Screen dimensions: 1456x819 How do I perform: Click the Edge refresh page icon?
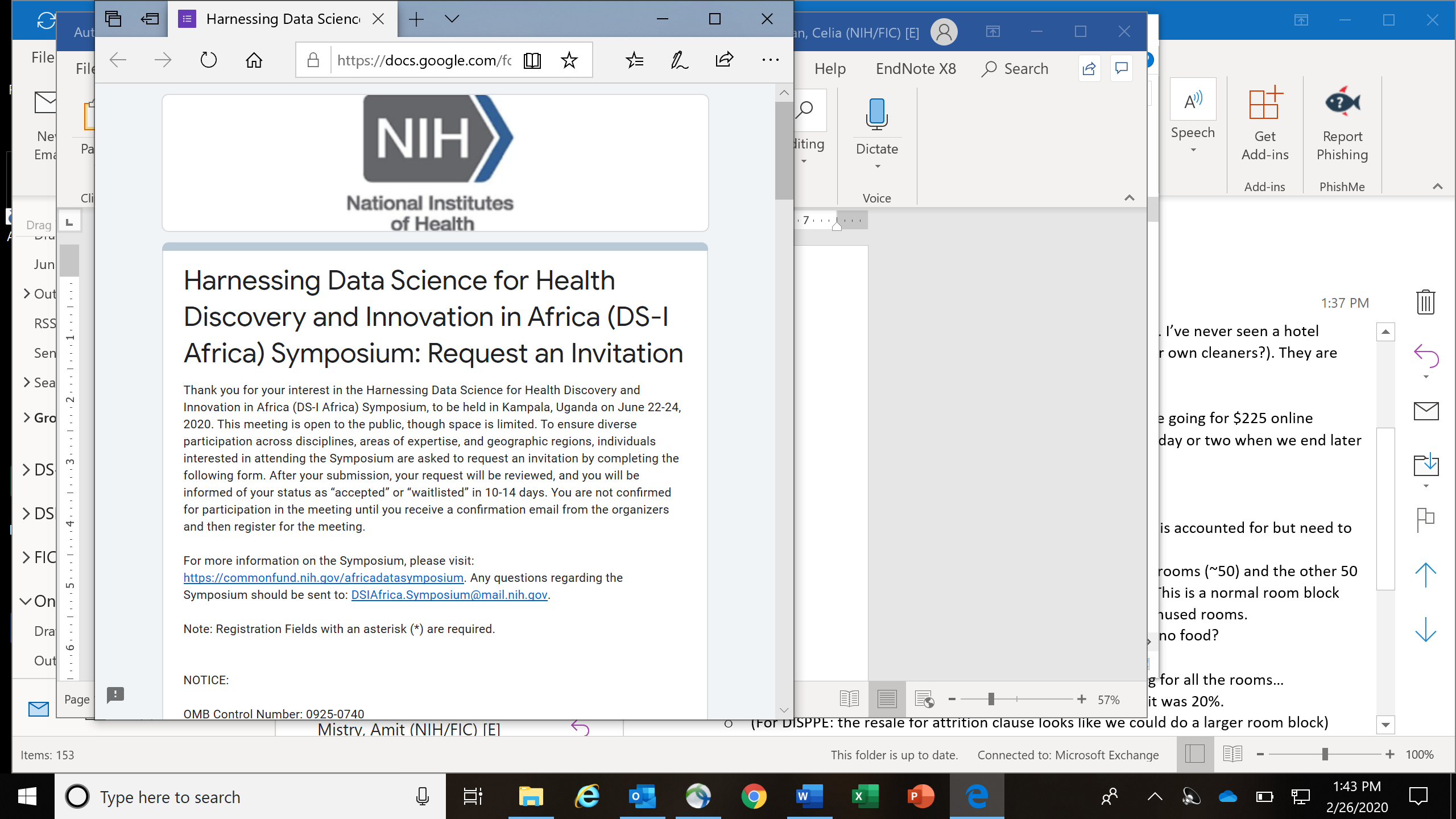point(208,60)
